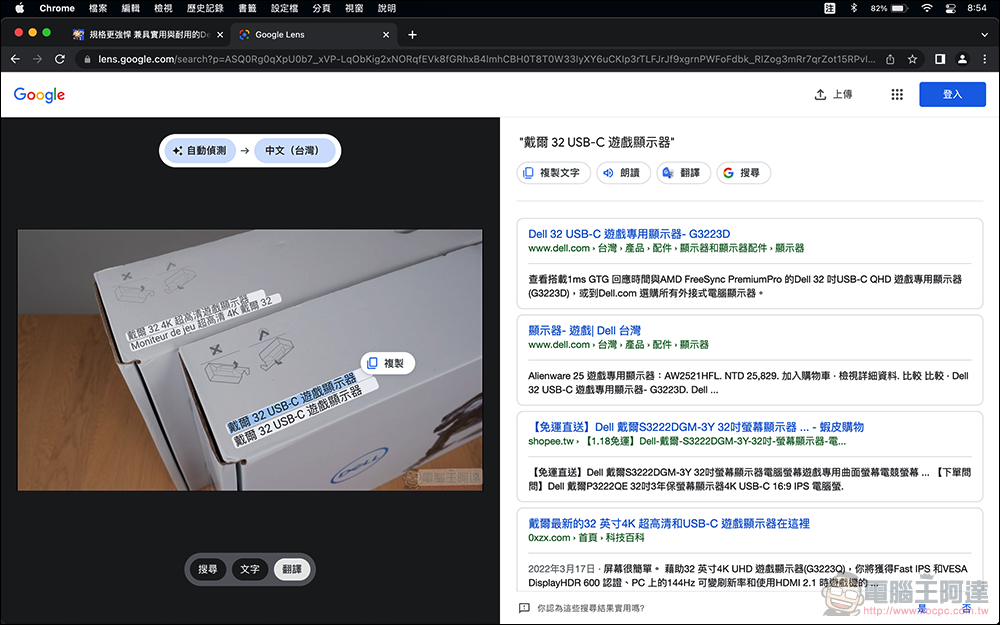Open the tab search dropdown arrow

985,34
